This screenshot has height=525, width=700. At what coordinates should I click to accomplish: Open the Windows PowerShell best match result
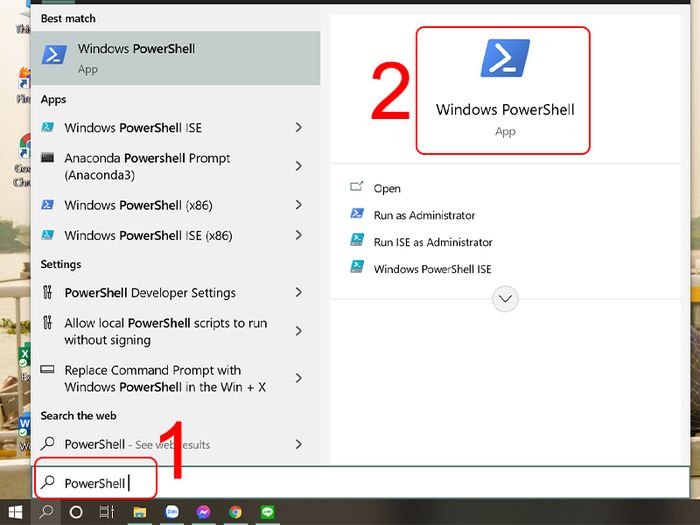(x=175, y=58)
